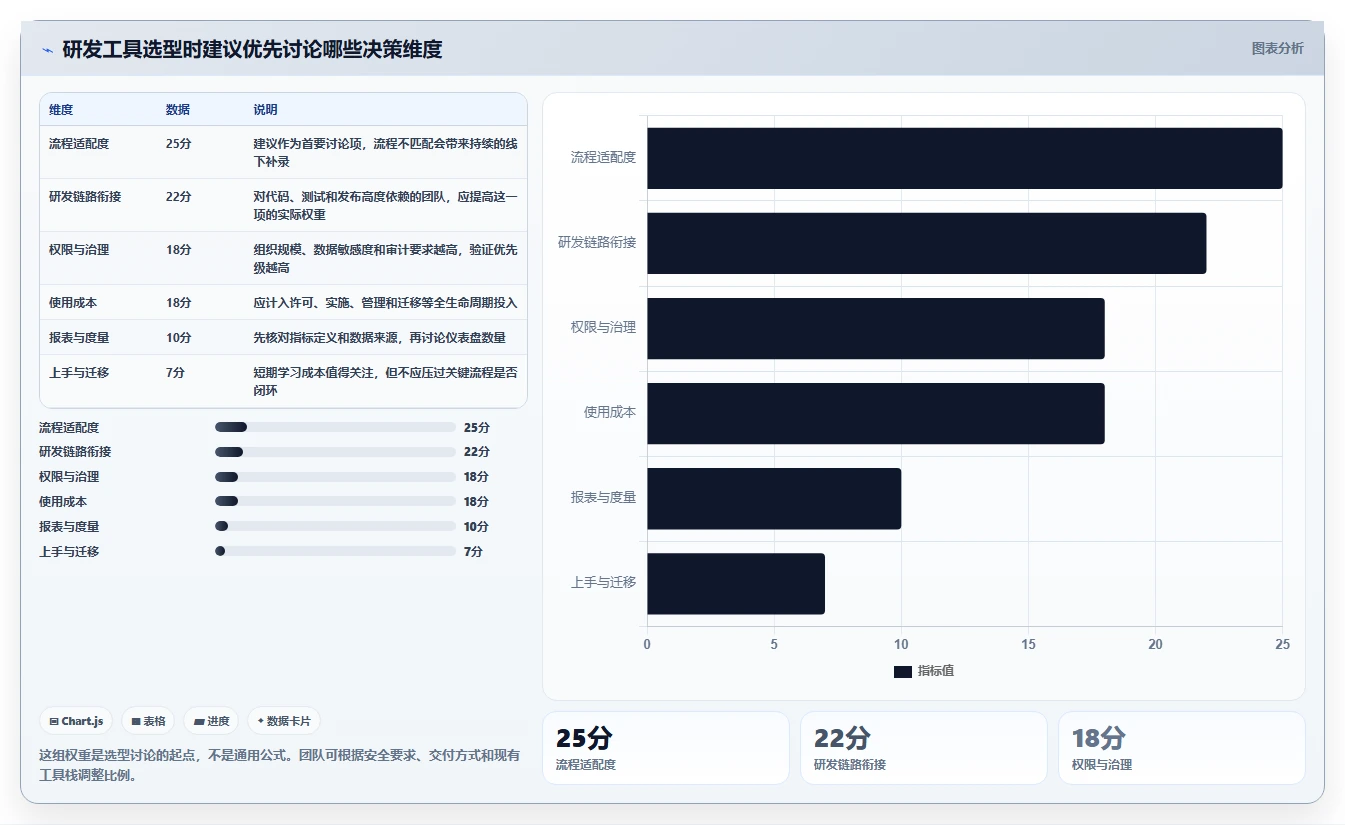Click the 使用成本 table row name
The width and height of the screenshot is (1345, 825).
click(x=73, y=303)
